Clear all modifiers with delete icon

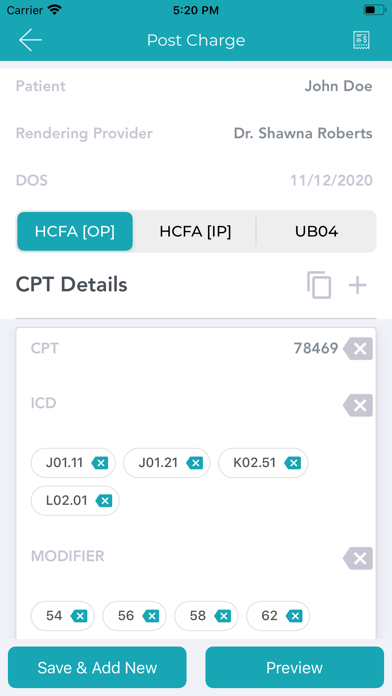pyautogui.click(x=358, y=558)
